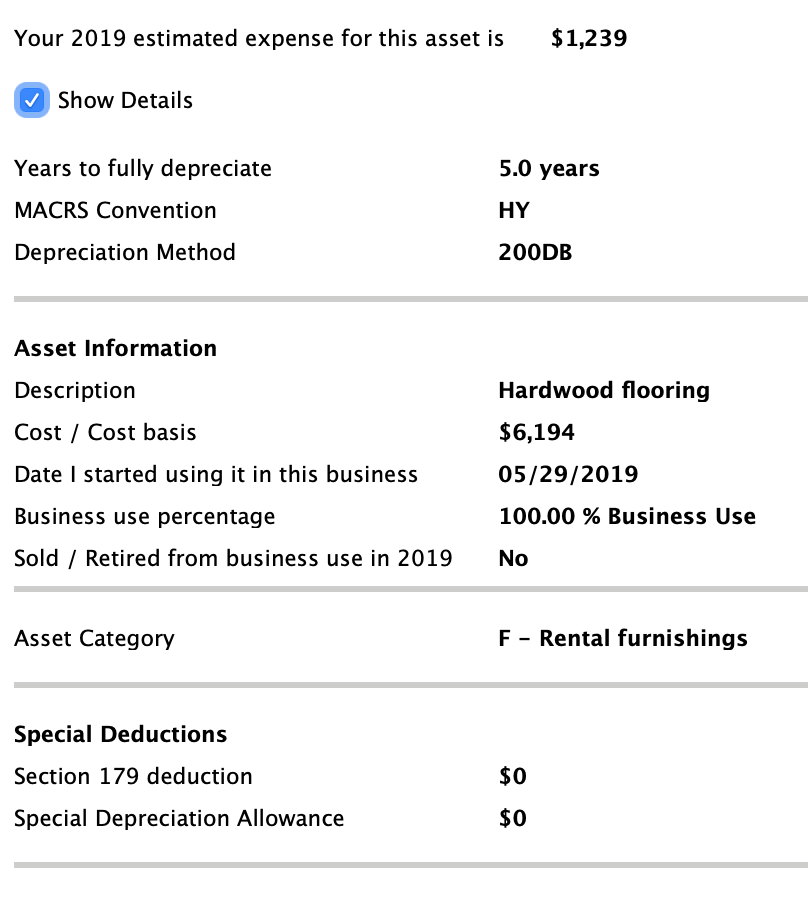Click the 05/29/2019 start date
This screenshot has width=808, height=904.
[x=568, y=474]
